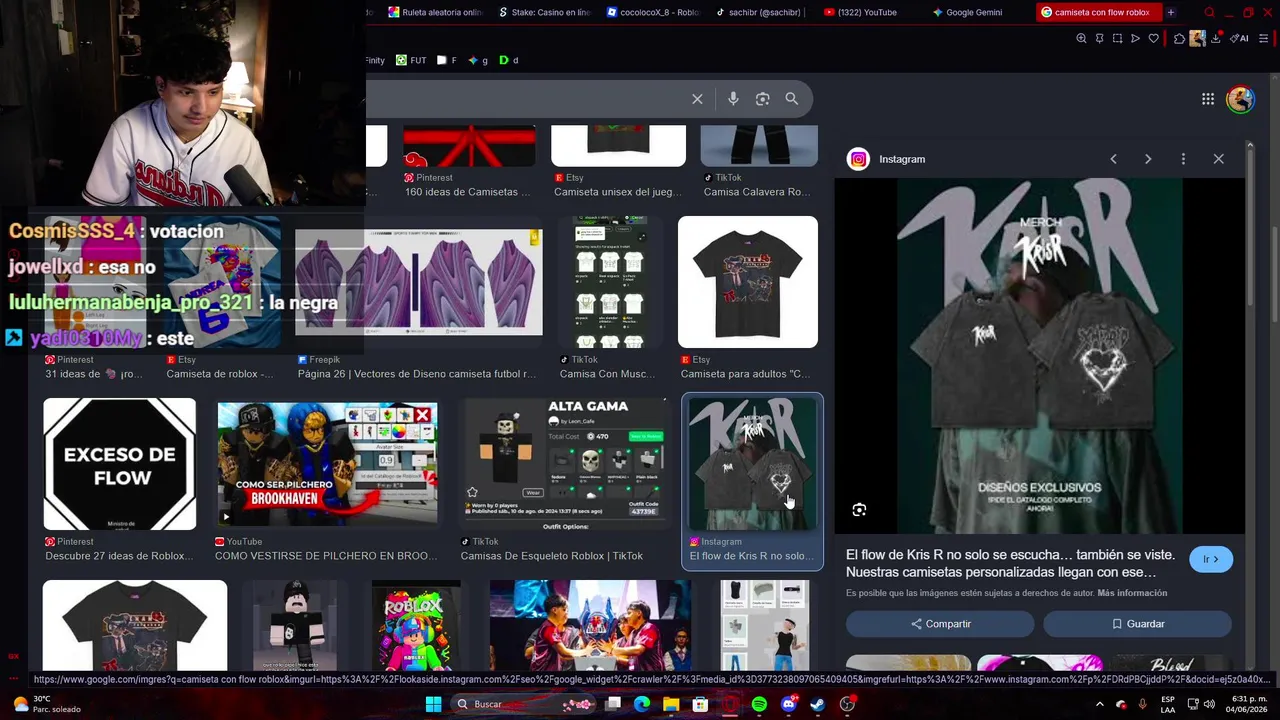Click the Guardar save button
1280x720 pixels.
click(1137, 624)
